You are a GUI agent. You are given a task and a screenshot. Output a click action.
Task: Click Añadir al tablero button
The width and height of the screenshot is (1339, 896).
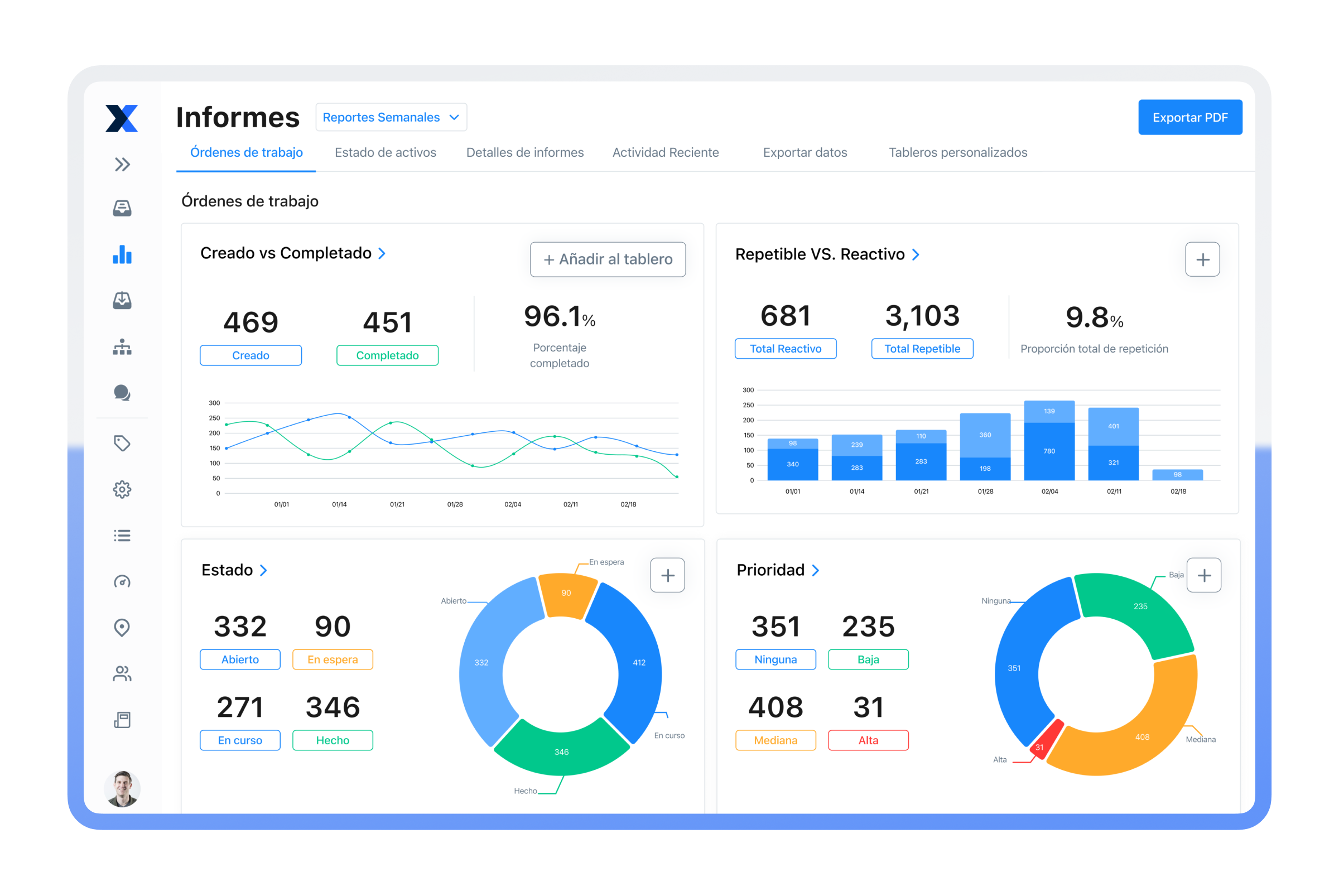click(608, 259)
